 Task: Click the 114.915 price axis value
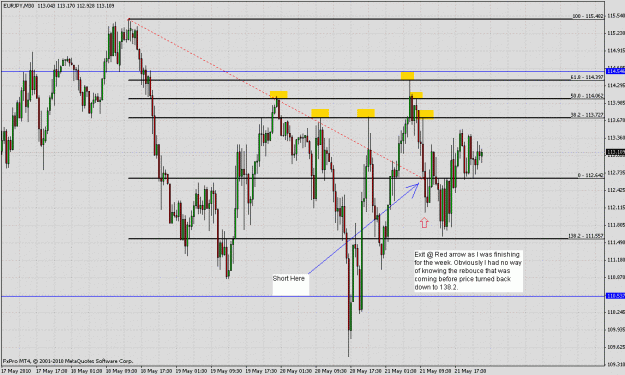pos(616,51)
